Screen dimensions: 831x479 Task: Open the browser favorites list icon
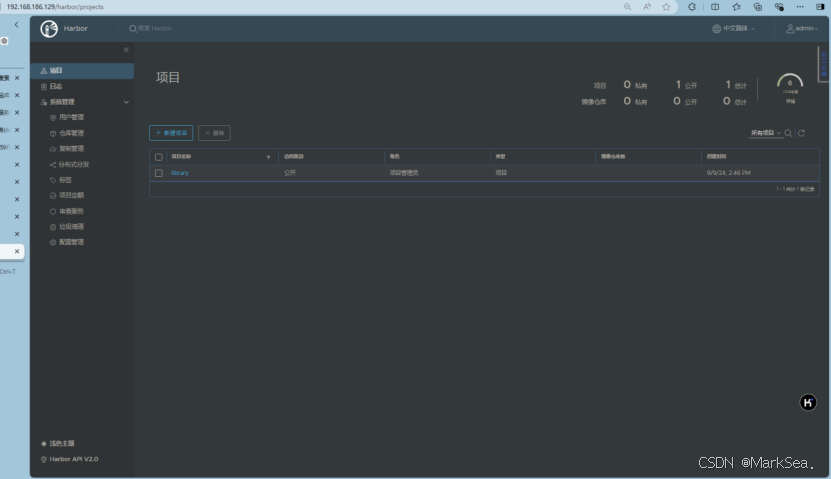(x=737, y=7)
